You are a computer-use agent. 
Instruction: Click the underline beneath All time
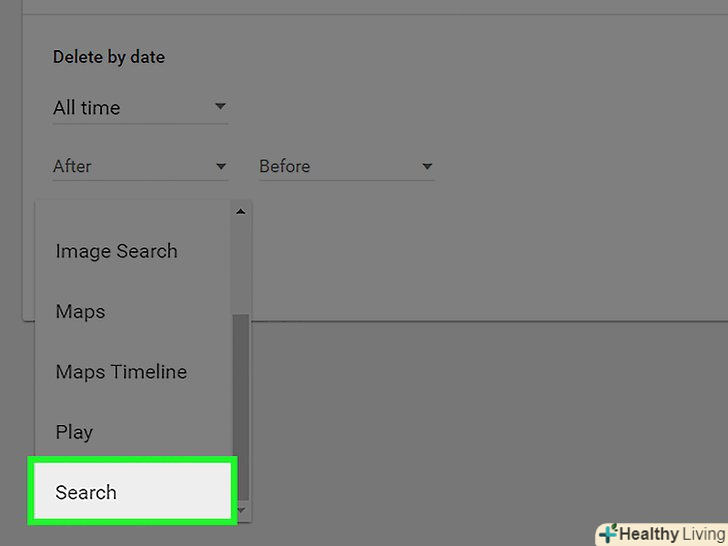pyautogui.click(x=140, y=124)
